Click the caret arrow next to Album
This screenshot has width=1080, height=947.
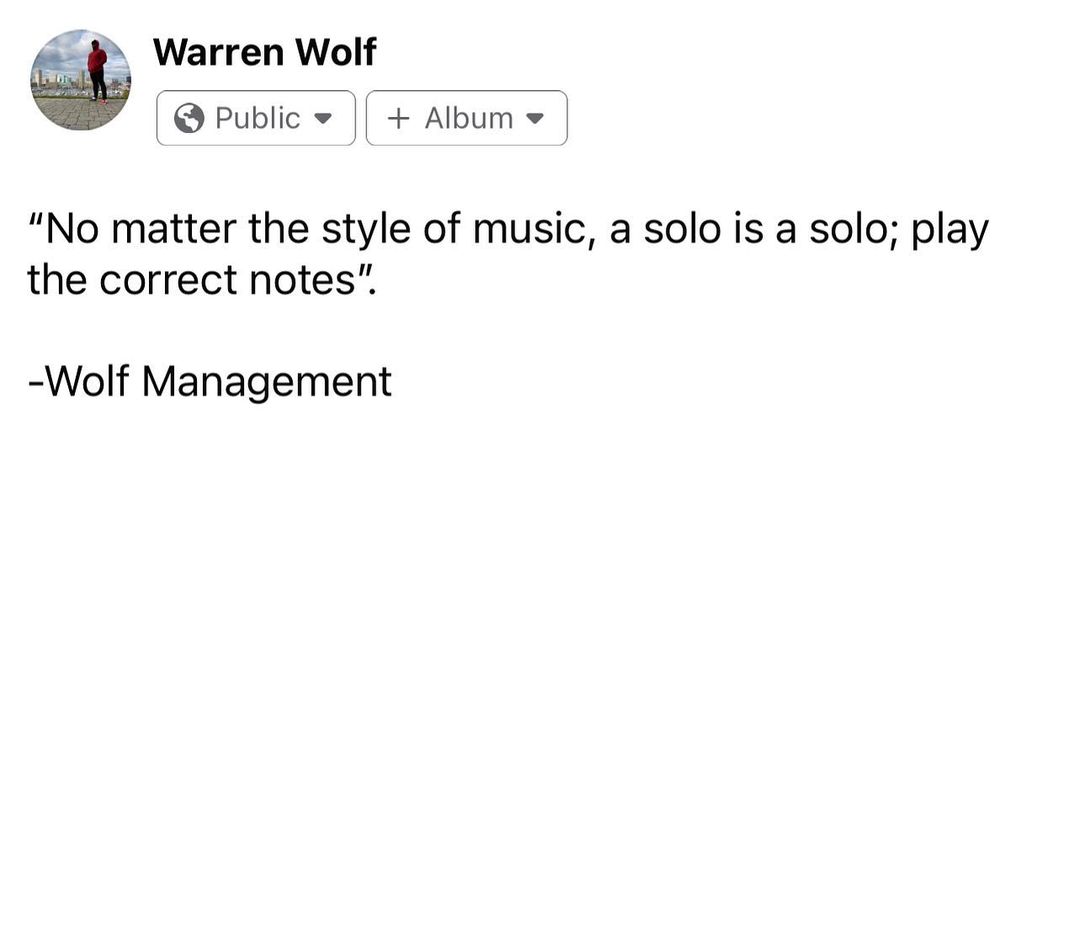coord(535,118)
